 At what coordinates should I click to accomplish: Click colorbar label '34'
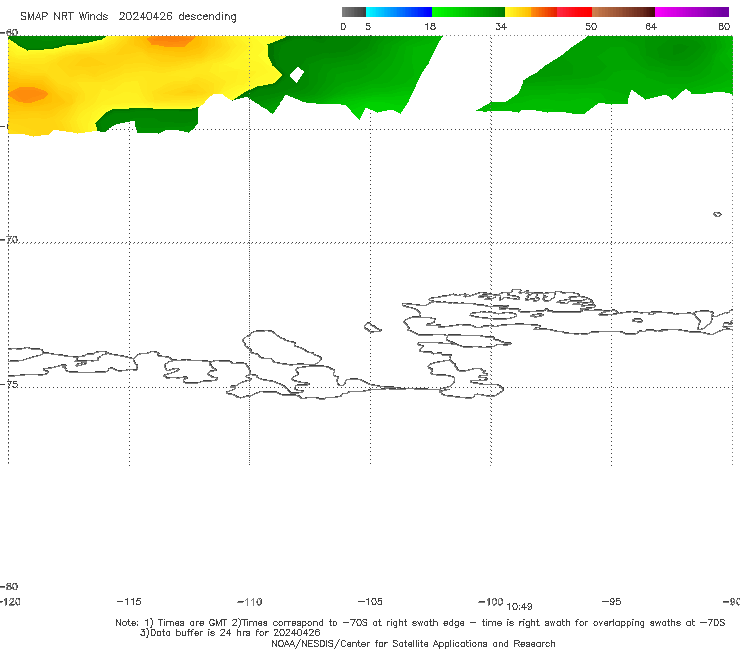pyautogui.click(x=501, y=26)
